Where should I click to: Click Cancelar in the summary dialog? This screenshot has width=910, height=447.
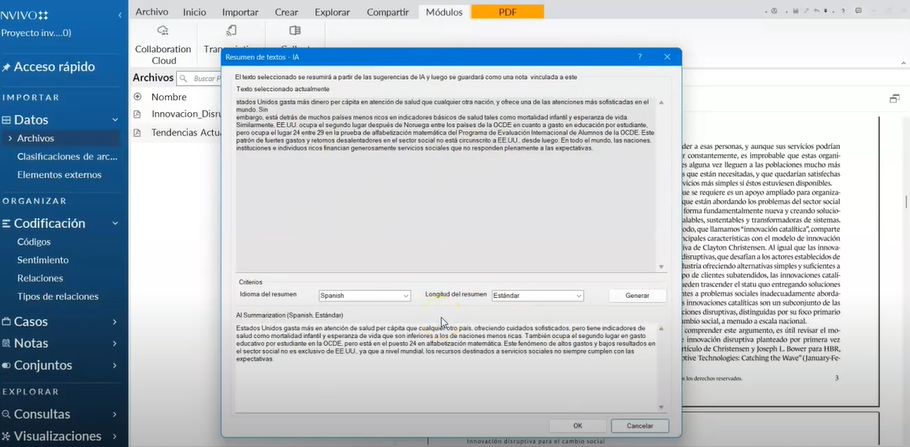point(640,426)
